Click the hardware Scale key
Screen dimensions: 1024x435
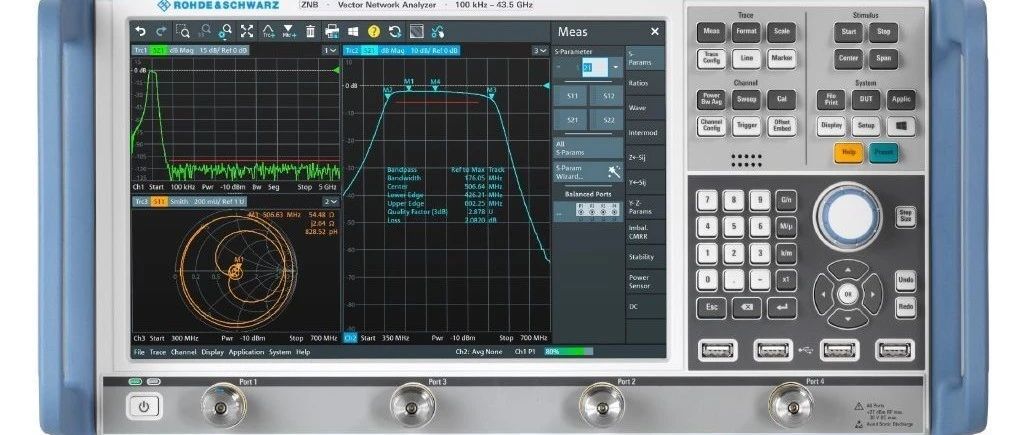(781, 31)
